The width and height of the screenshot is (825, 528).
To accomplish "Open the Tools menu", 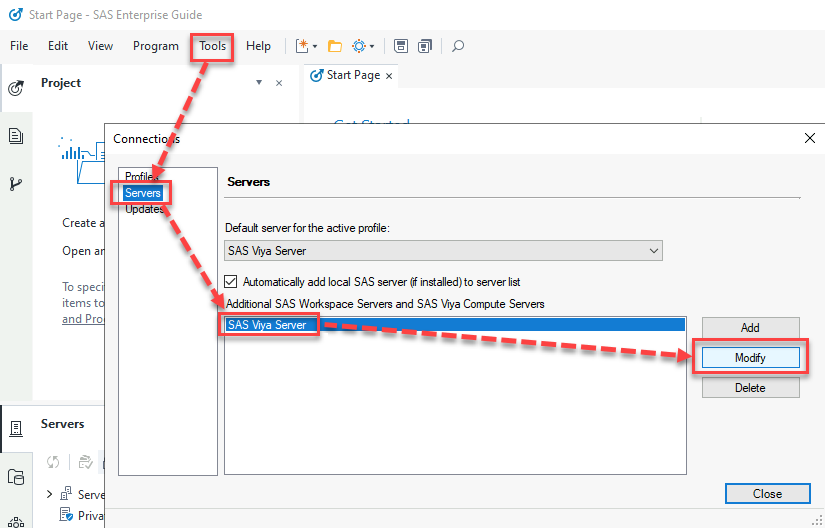I will tap(211, 46).
